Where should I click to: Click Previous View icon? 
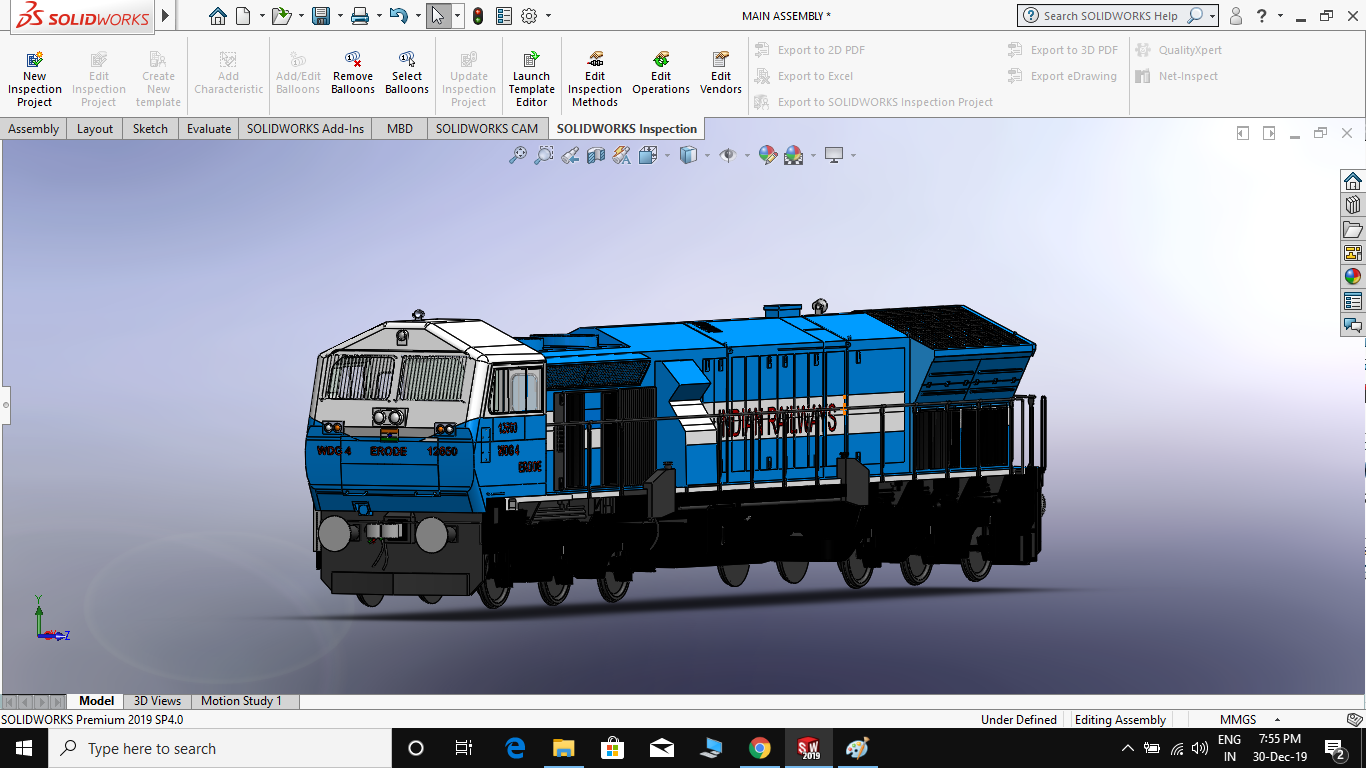570,155
